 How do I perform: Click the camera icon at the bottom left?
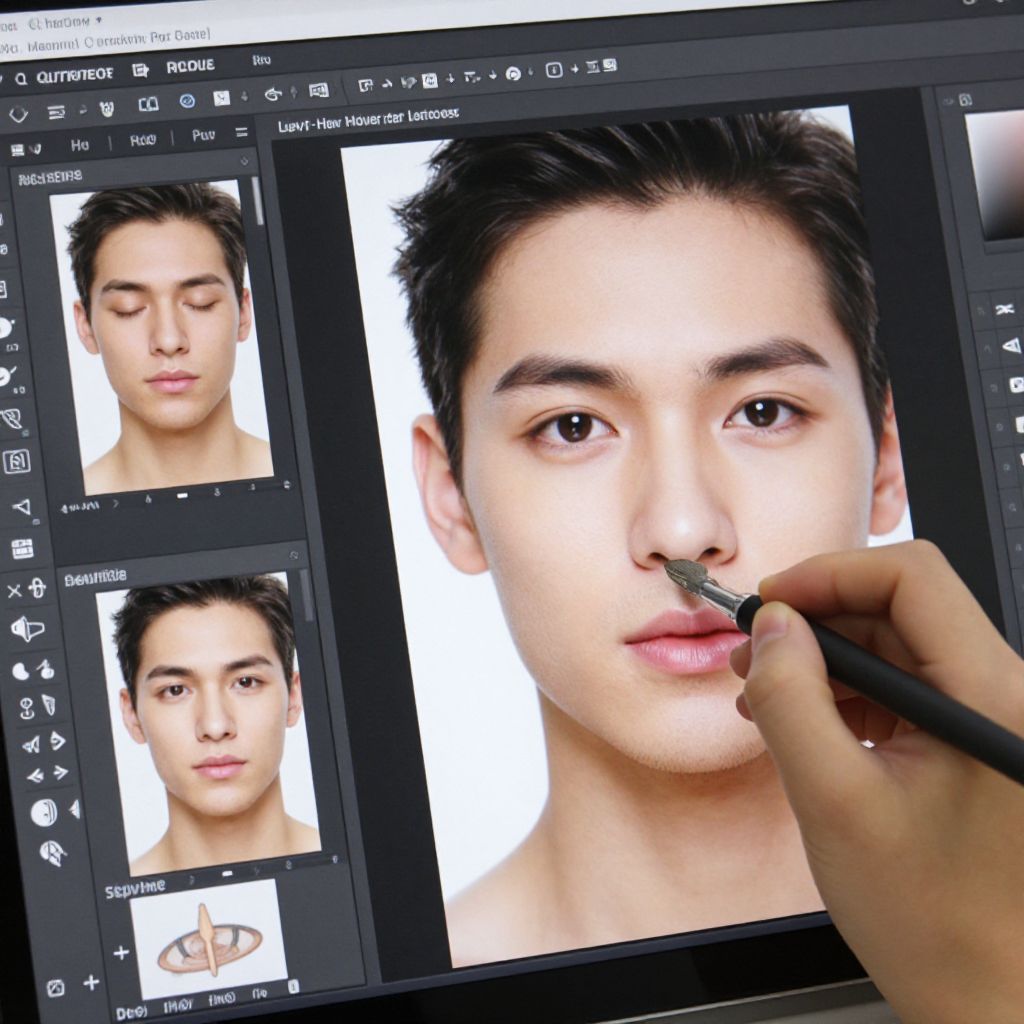pyautogui.click(x=56, y=987)
